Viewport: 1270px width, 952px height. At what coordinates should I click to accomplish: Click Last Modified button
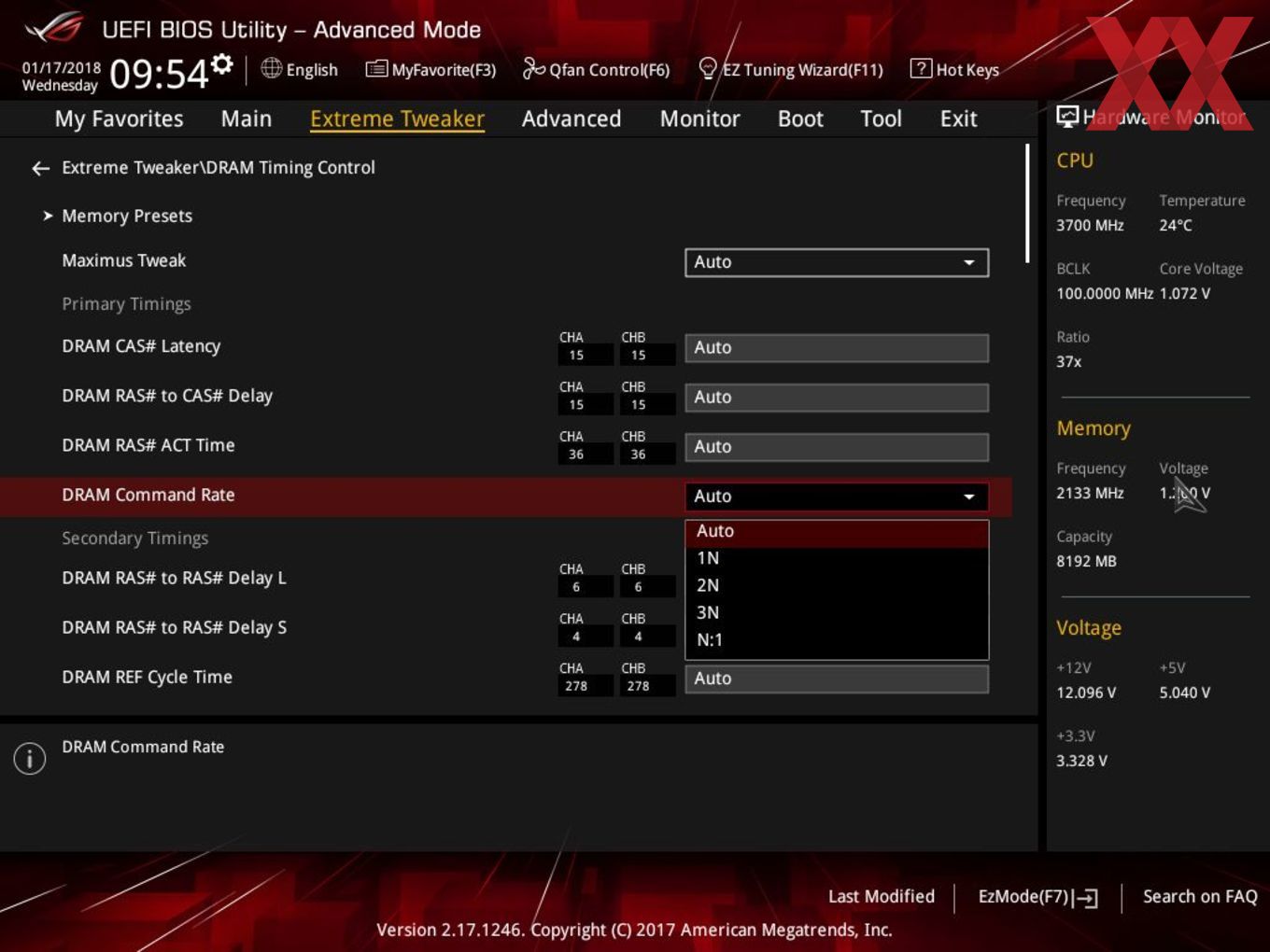[882, 896]
